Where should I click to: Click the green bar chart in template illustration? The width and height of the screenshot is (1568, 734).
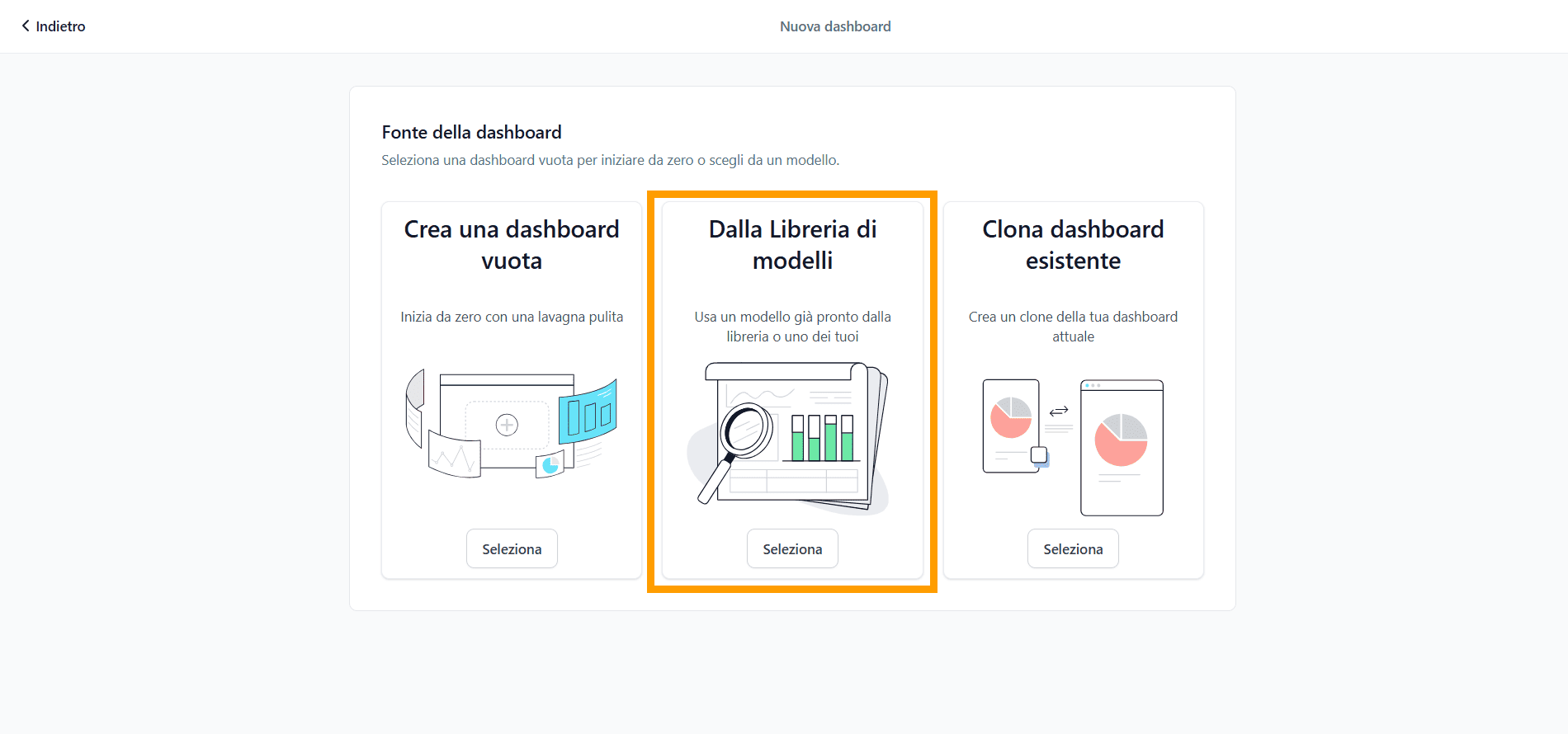pos(822,437)
